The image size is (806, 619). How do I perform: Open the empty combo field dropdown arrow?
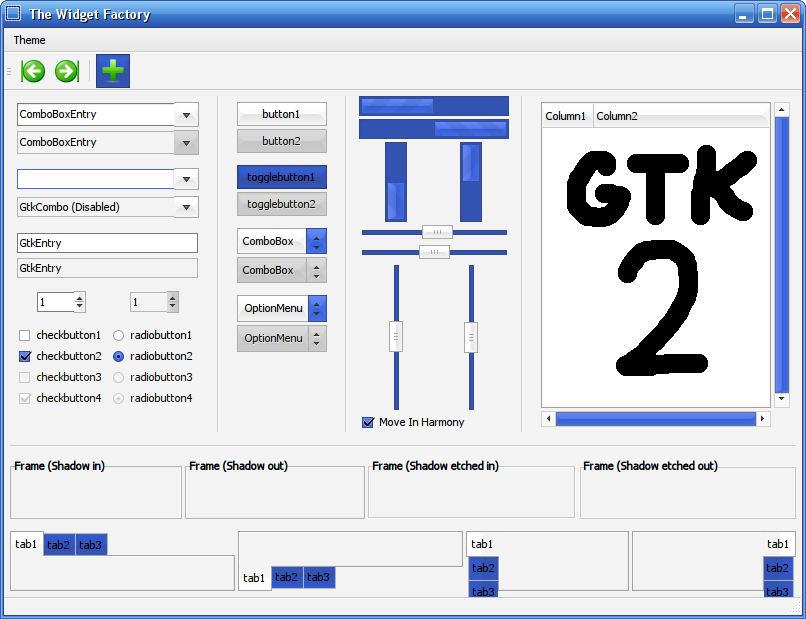[x=186, y=179]
